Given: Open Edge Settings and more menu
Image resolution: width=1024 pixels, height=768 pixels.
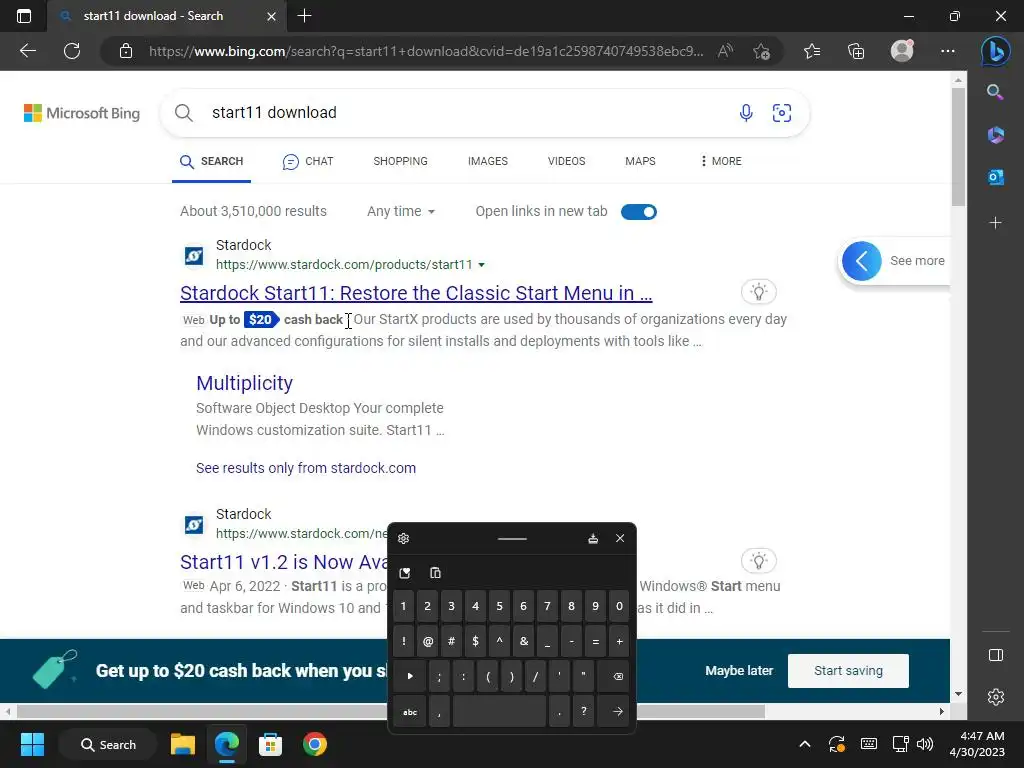Looking at the screenshot, I should point(948,51).
